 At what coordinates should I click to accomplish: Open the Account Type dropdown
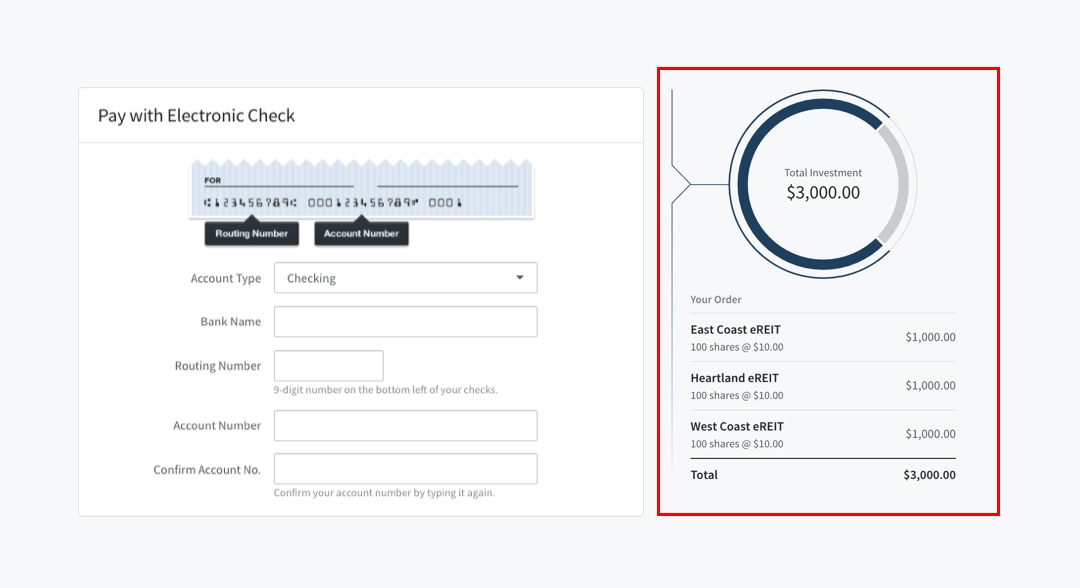pyautogui.click(x=405, y=278)
